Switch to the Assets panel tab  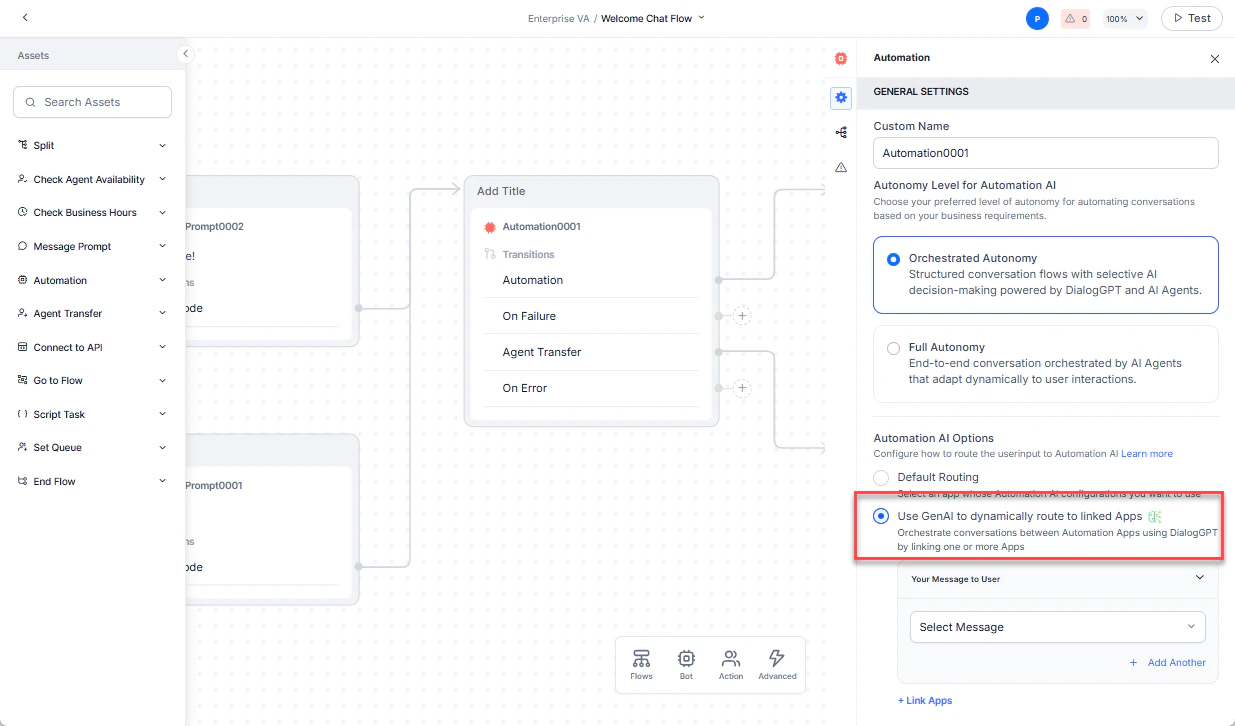[34, 55]
